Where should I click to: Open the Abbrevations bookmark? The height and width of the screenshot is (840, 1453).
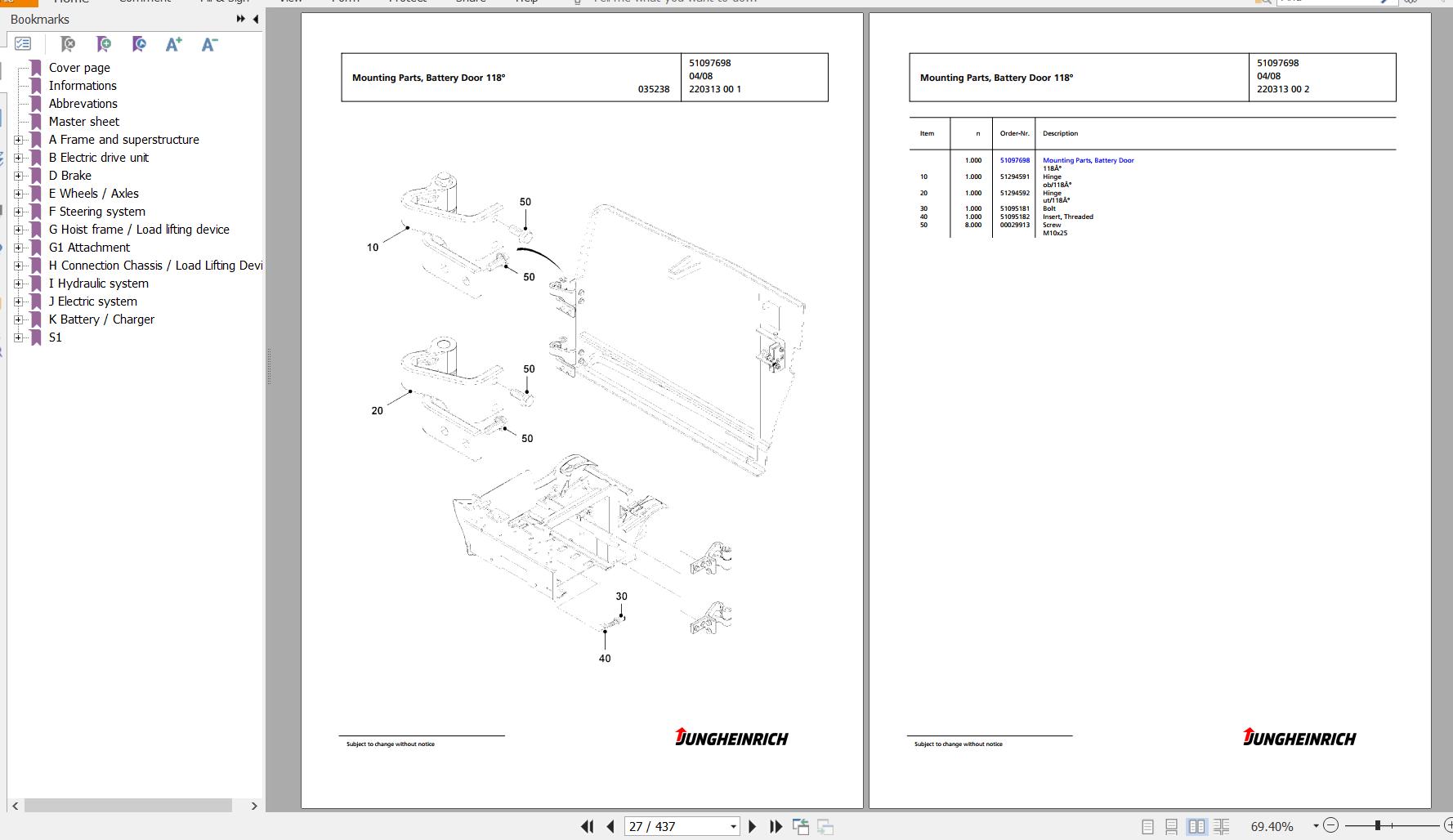[83, 104]
